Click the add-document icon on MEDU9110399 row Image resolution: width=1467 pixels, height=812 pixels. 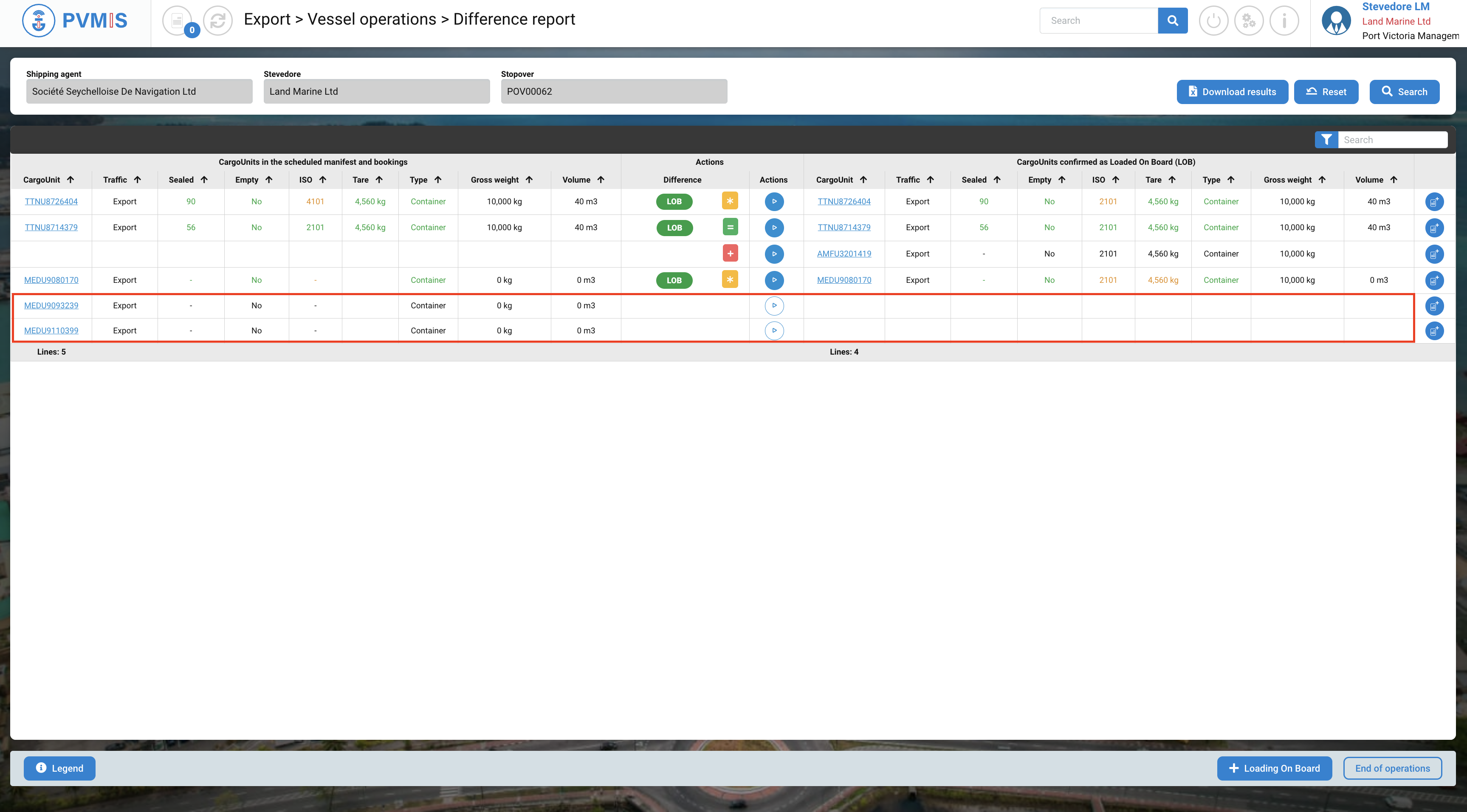tap(1434, 331)
